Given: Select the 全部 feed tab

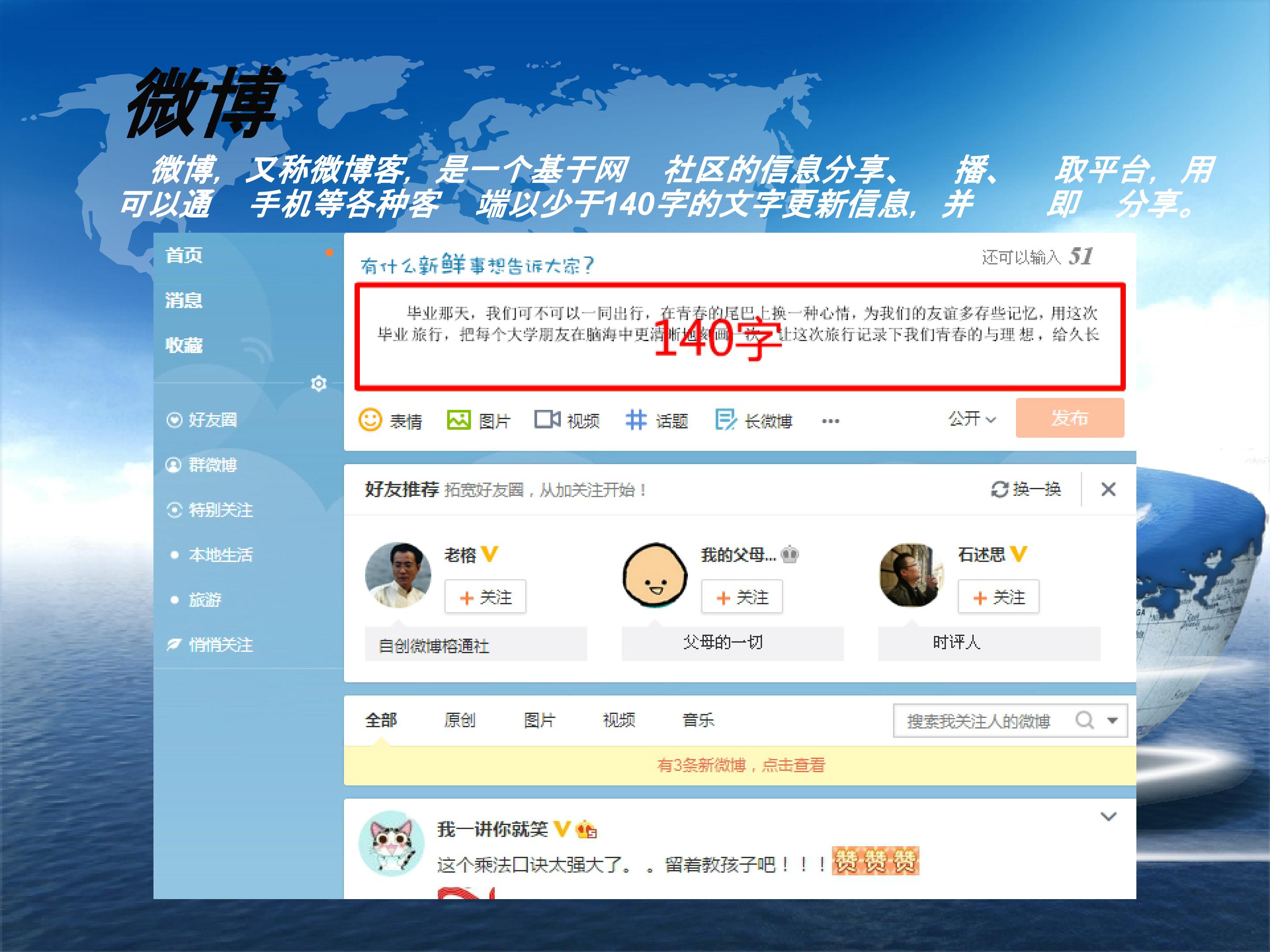Looking at the screenshot, I should pyautogui.click(x=381, y=720).
